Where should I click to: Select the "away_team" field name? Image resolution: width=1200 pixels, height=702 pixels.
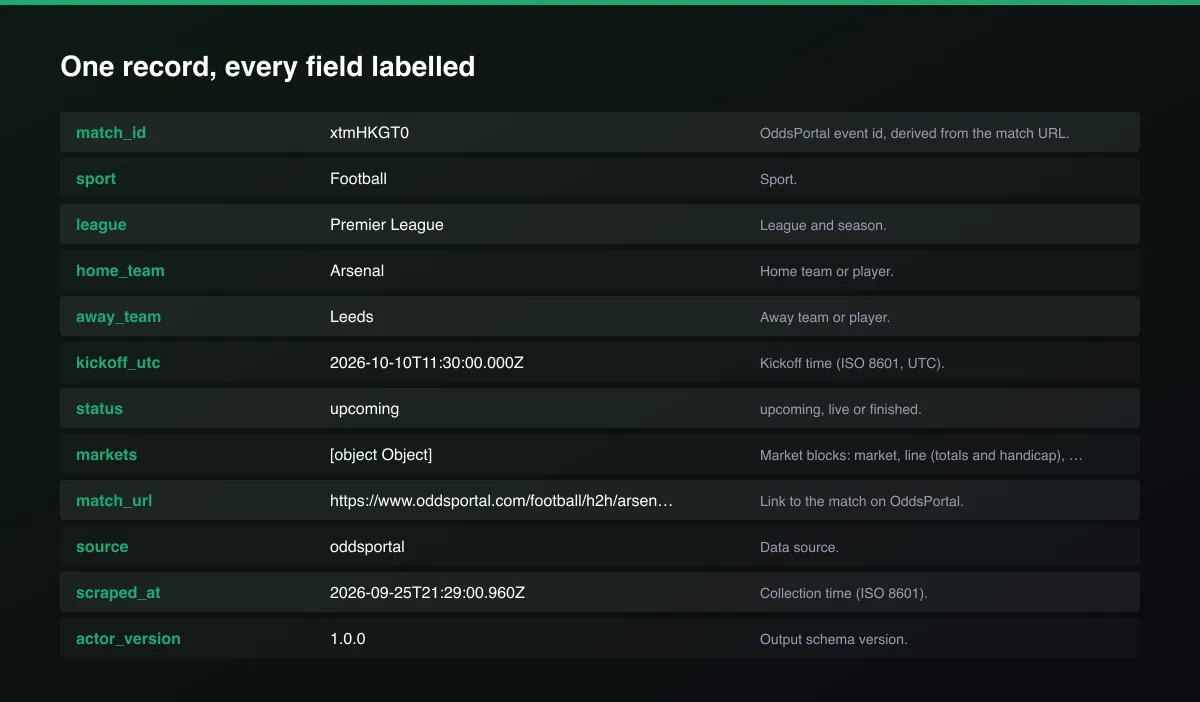[118, 317]
